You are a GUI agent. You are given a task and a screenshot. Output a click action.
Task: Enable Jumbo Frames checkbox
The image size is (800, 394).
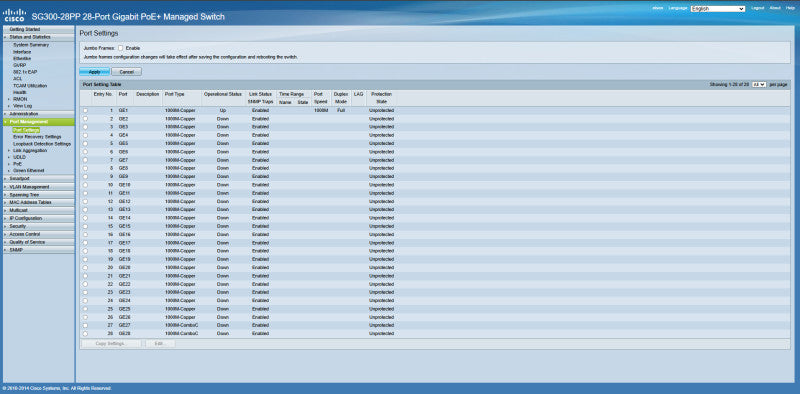121,47
